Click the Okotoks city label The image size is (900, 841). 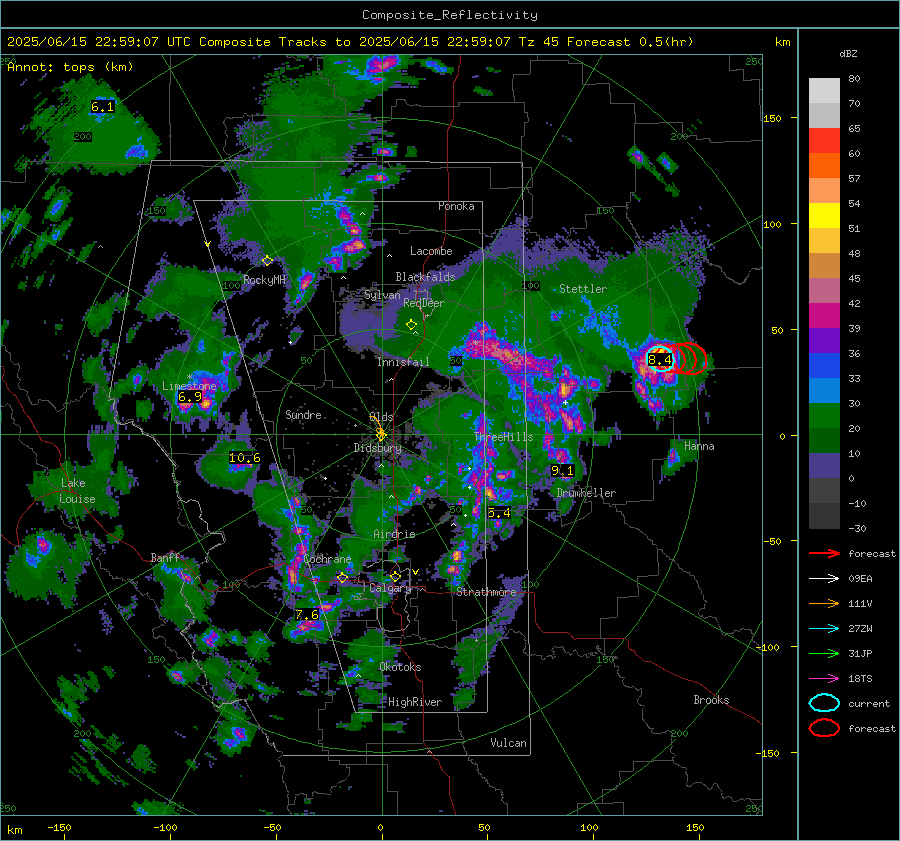(x=400, y=667)
